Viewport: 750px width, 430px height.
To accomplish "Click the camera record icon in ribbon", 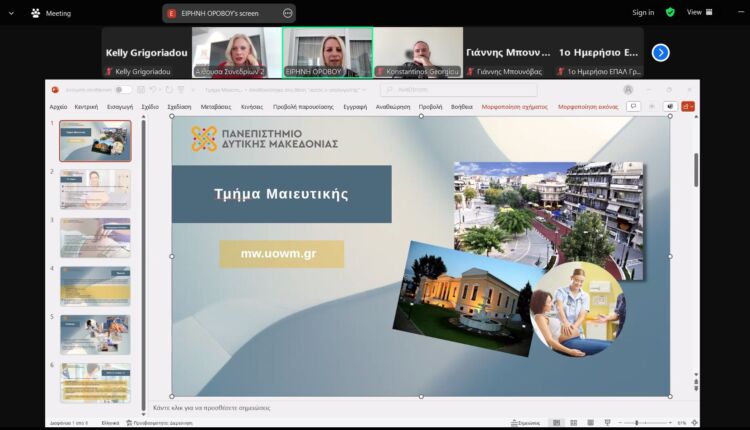I will 670,106.
